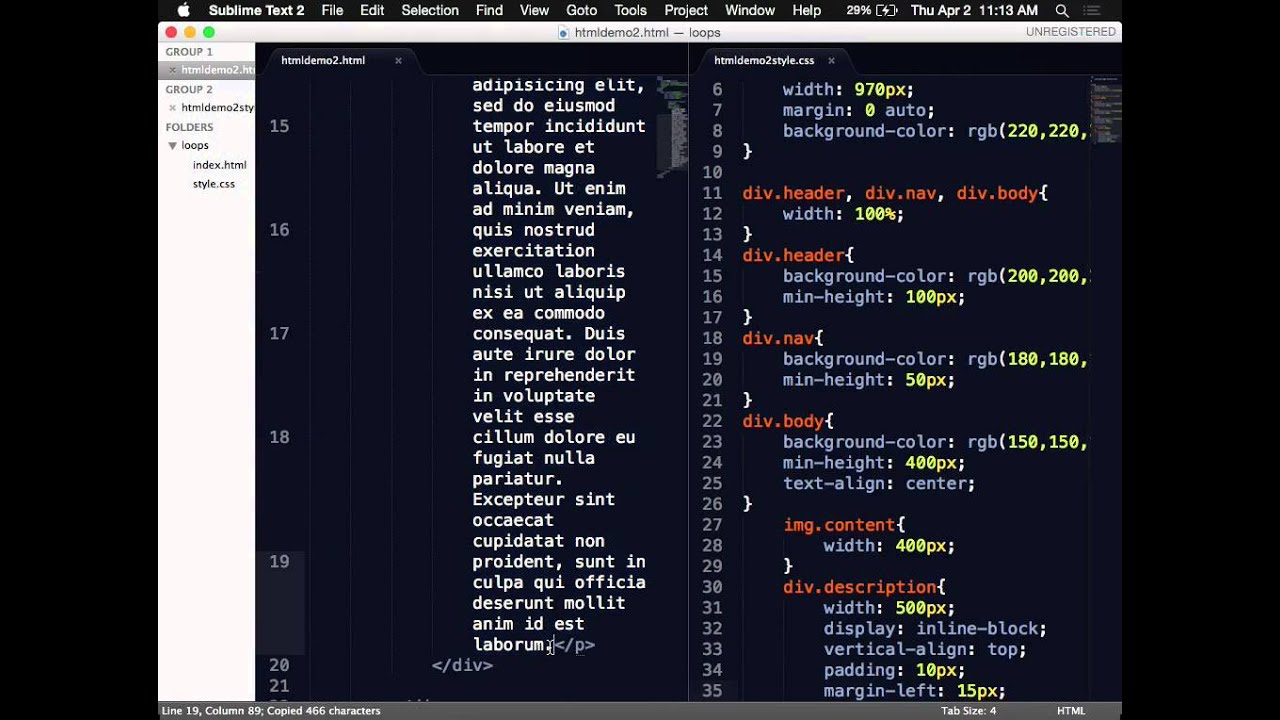The image size is (1280, 720).
Task: Close the htmldemo2.html tab
Action: pyautogui.click(x=398, y=60)
